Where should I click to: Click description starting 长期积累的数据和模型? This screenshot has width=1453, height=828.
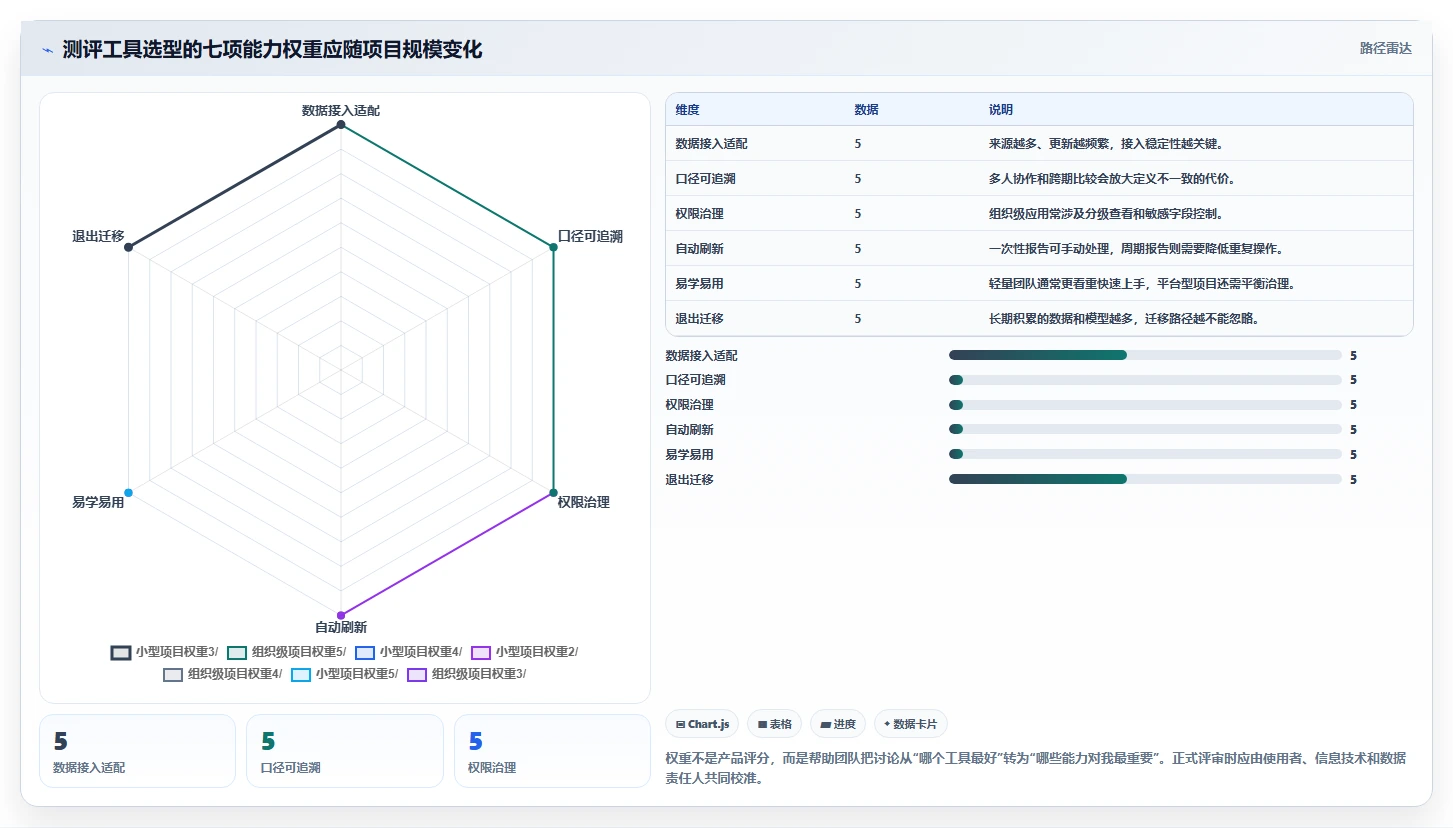pyautogui.click(x=1124, y=319)
